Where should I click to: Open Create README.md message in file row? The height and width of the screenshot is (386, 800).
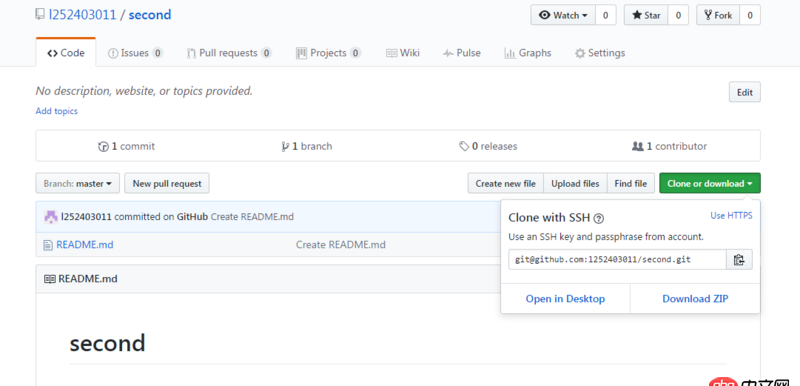[341, 245]
